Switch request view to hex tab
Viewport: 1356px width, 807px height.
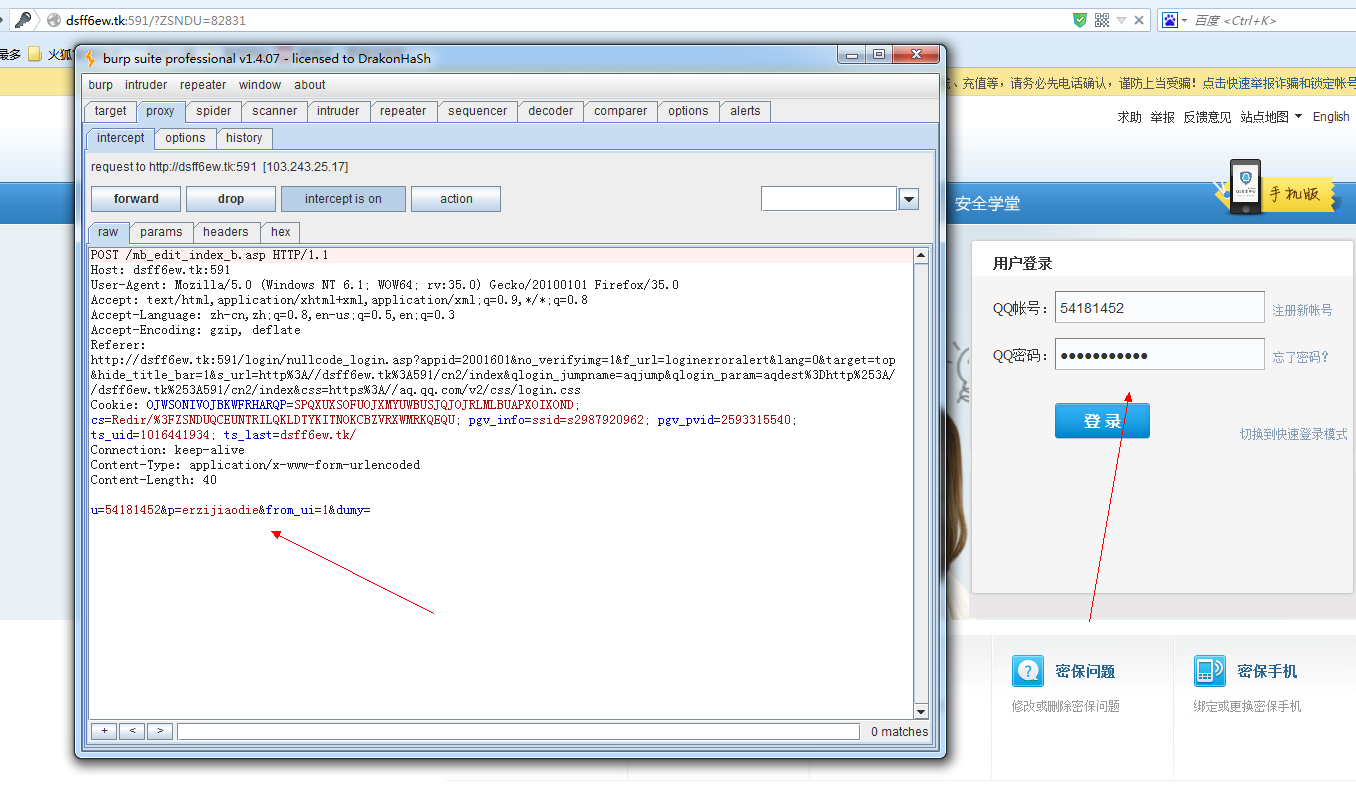[x=281, y=232]
